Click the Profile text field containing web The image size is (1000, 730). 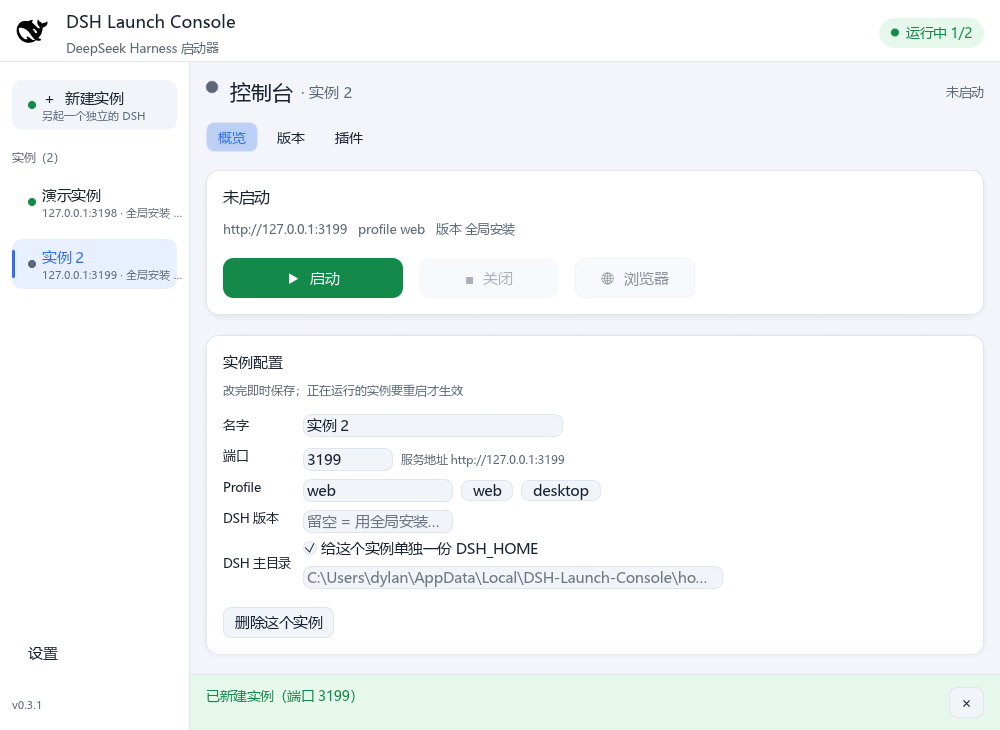(x=378, y=490)
